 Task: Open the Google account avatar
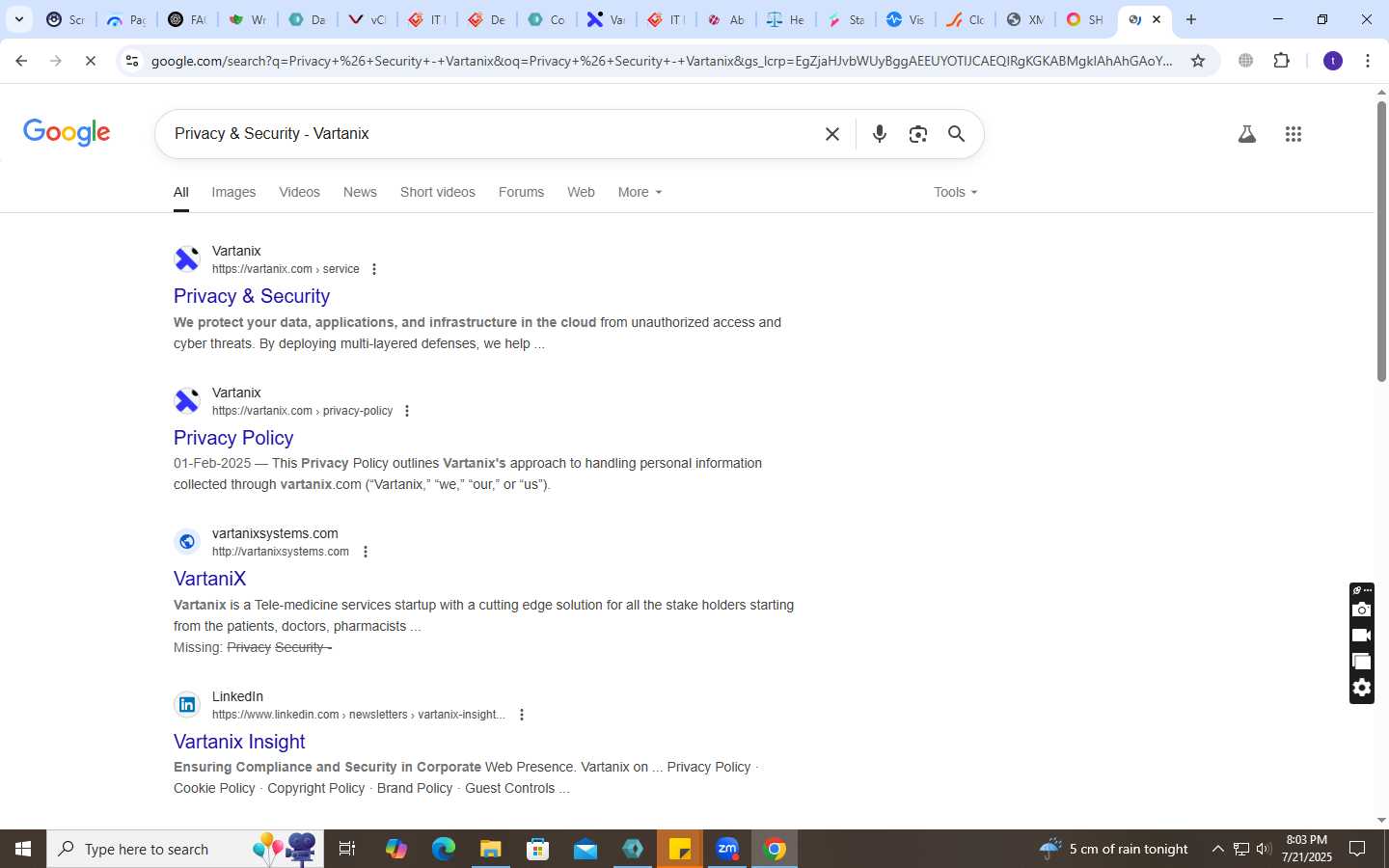(1333, 61)
